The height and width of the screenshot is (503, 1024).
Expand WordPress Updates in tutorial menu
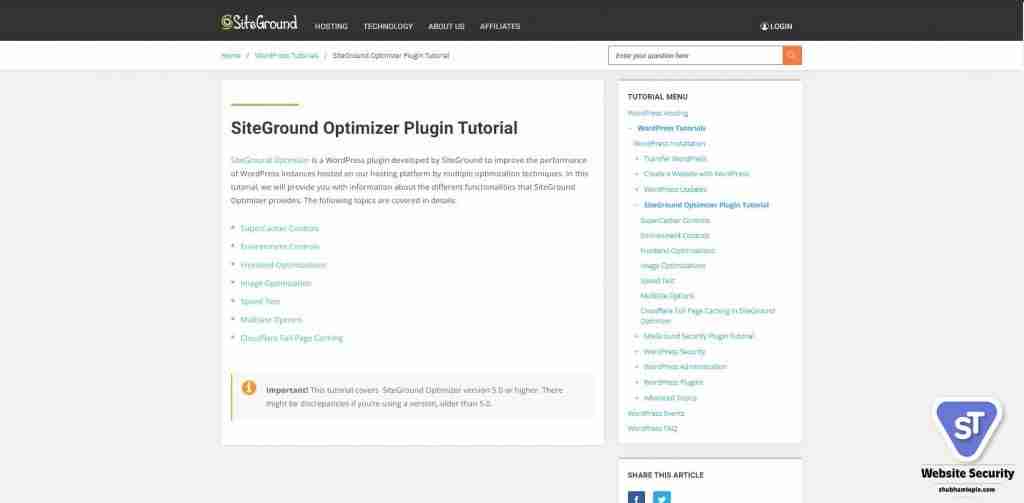(637, 189)
